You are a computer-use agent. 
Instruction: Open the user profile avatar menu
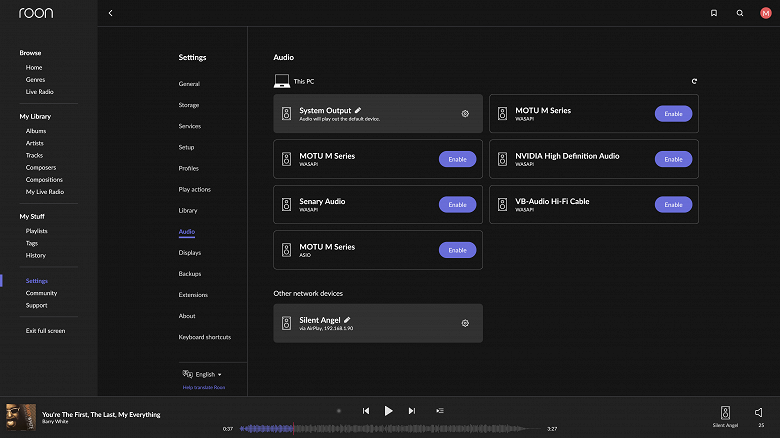766,13
